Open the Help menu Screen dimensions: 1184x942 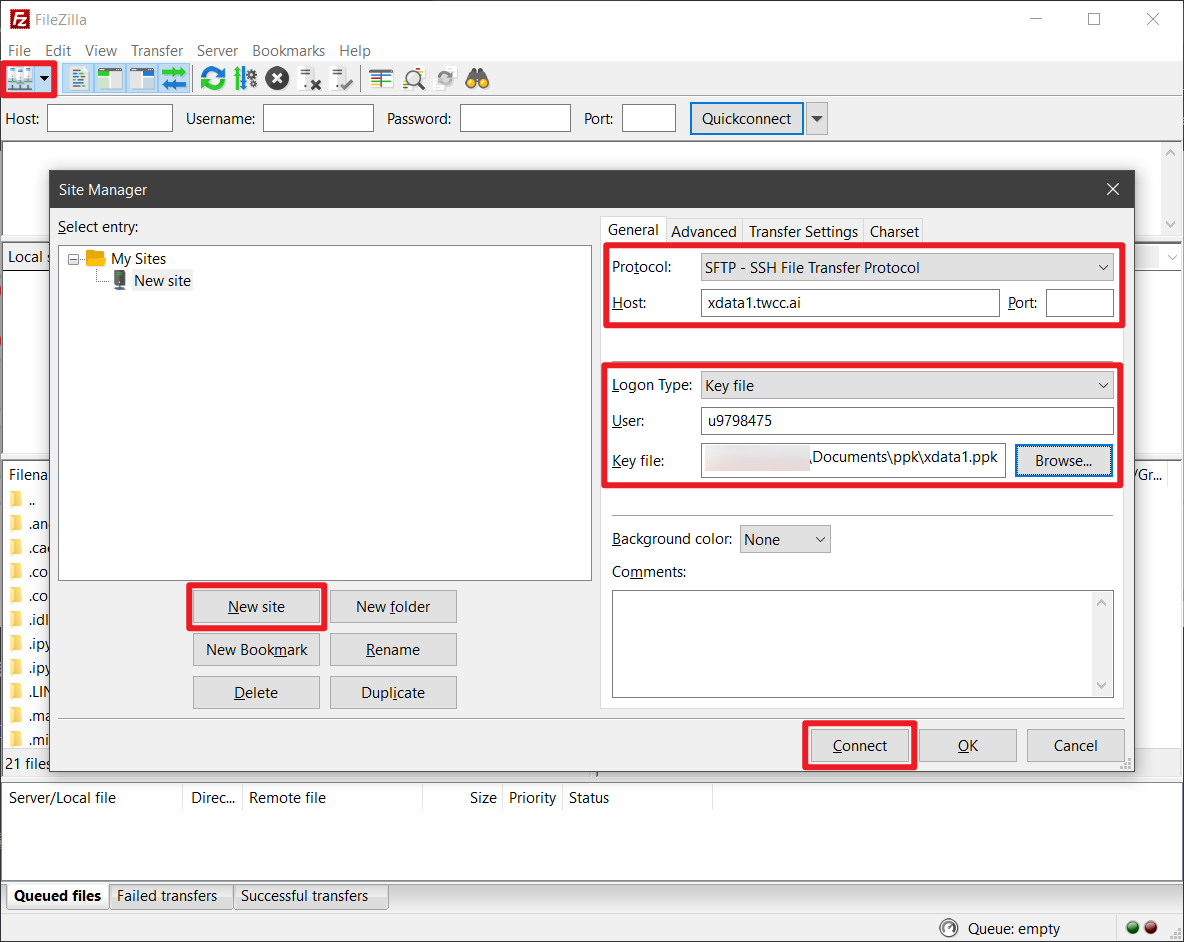coord(355,51)
